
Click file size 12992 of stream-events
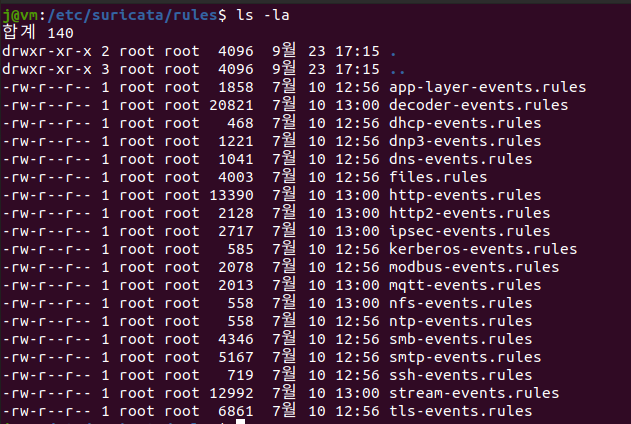[231, 393]
